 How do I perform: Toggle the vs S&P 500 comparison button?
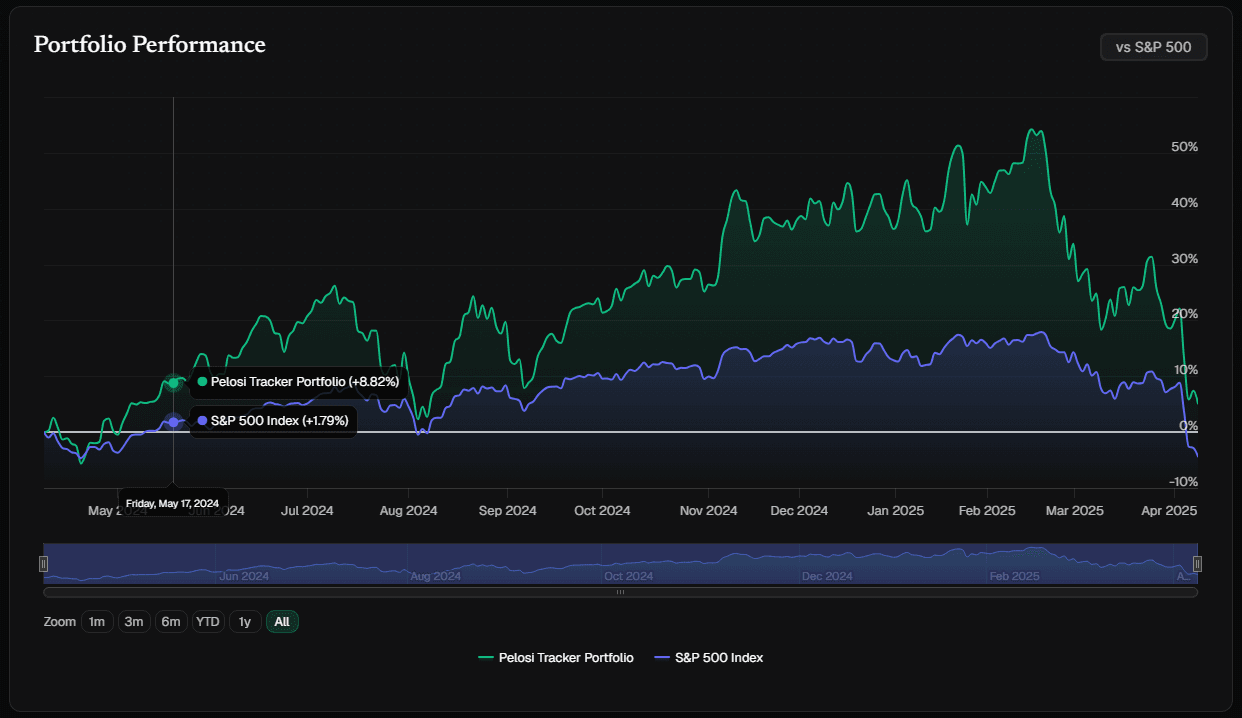(1153, 47)
